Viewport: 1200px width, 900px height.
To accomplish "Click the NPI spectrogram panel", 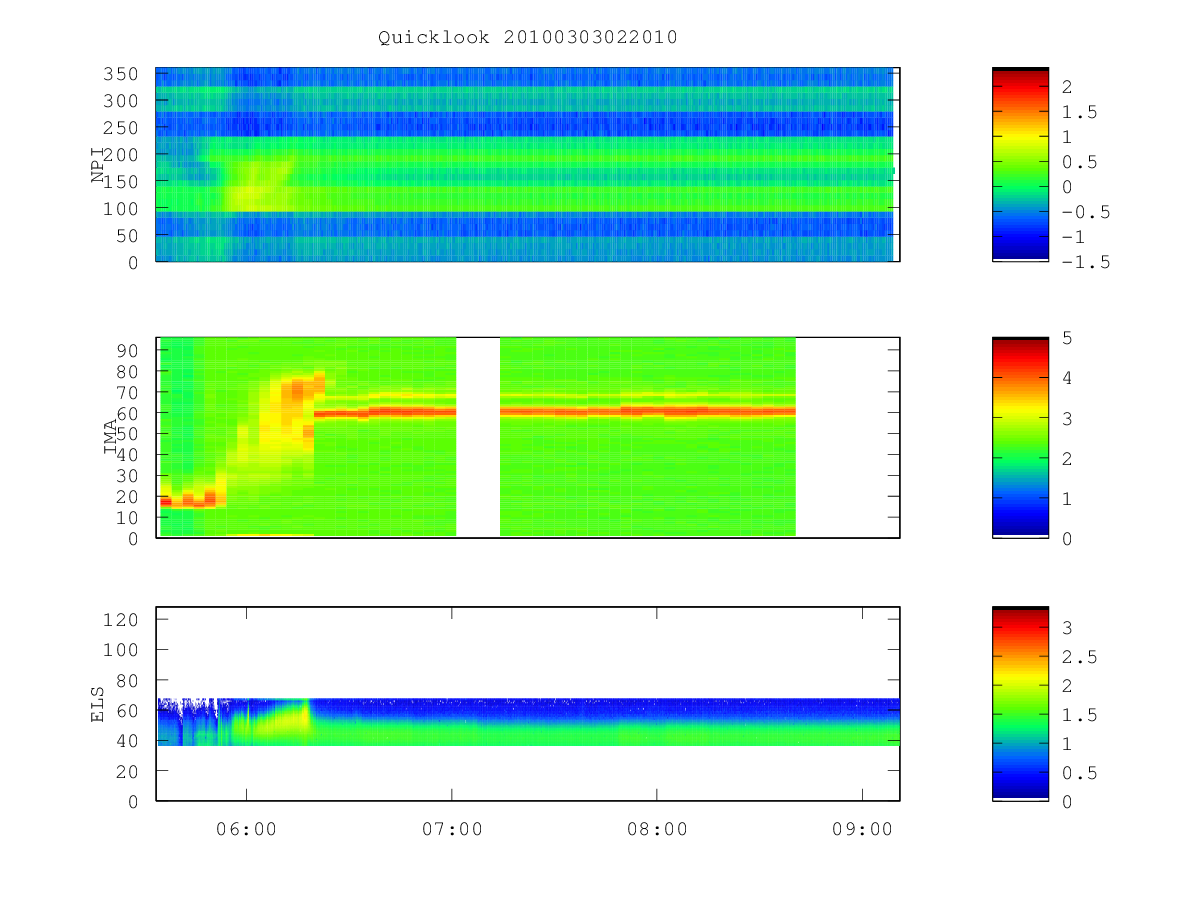I will pos(528,165).
